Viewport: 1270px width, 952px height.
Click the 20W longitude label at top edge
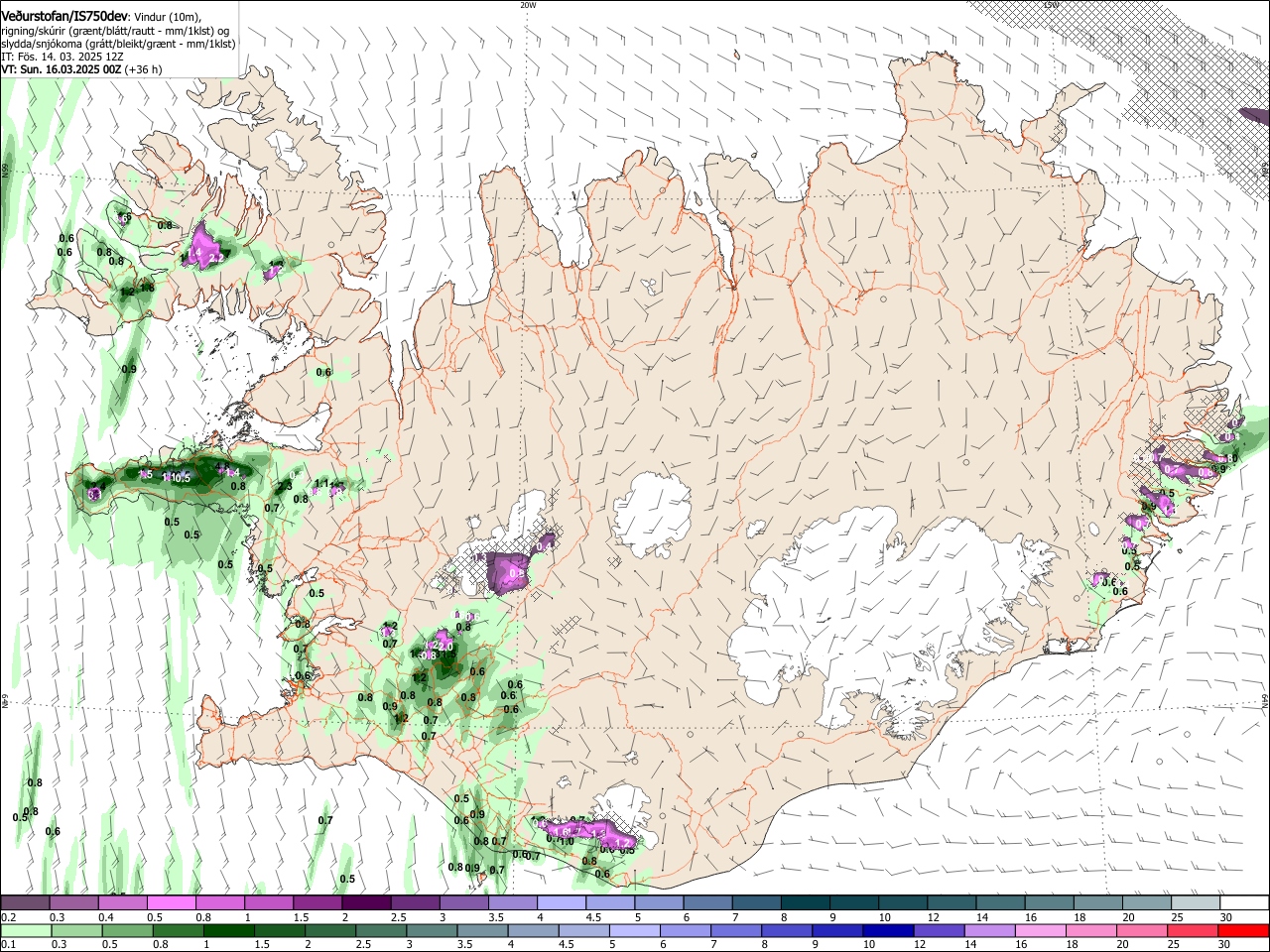528,5
